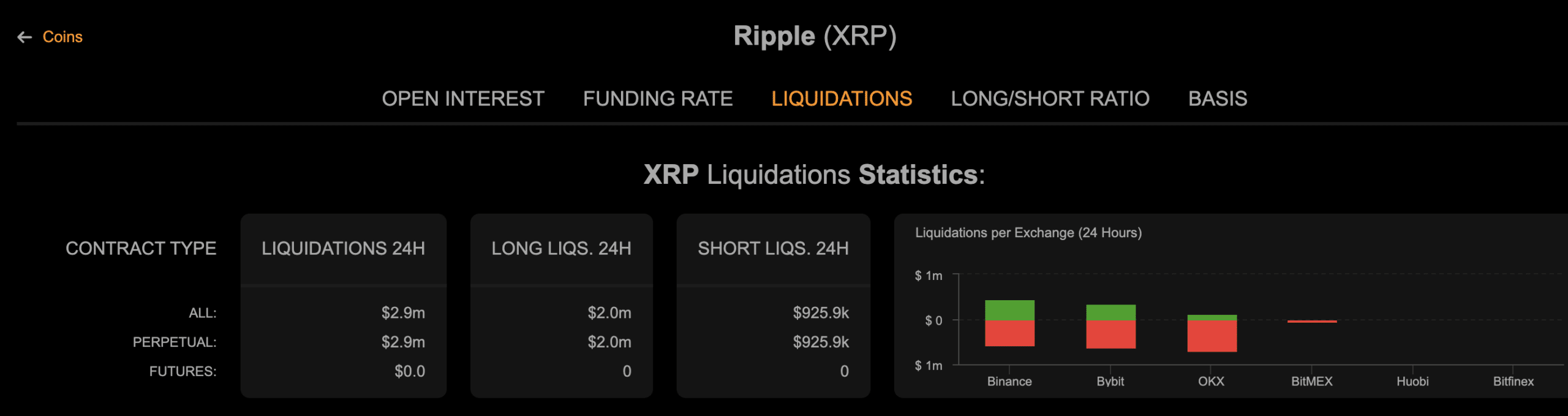The image size is (1568, 416).
Task: Open the LONG/SHORT RATIO tab
Action: 1050,99
